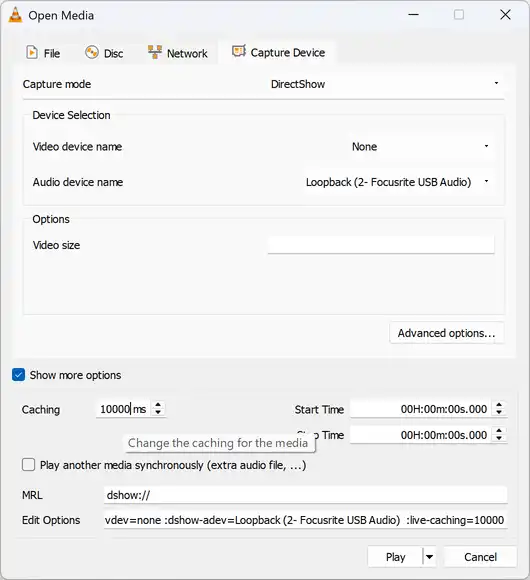Open Advanced options dialog
The image size is (530, 580).
(446, 333)
